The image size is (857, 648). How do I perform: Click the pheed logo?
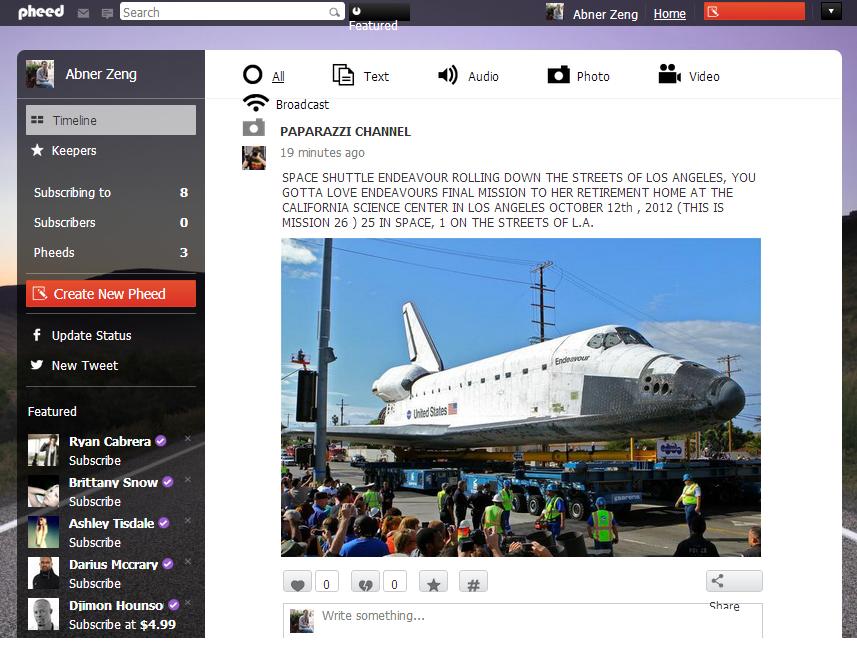tap(41, 12)
